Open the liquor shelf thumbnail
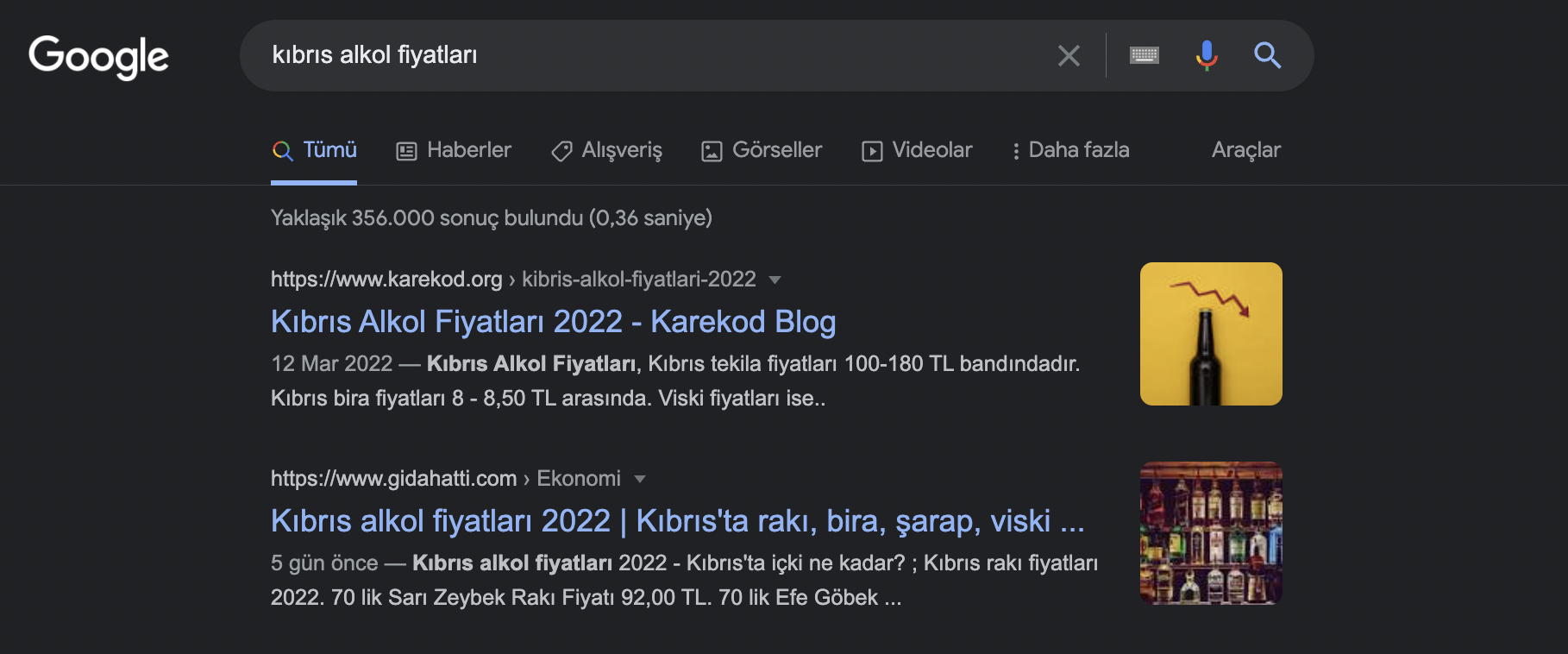Screen dimensions: 1568x654 (1211, 533)
